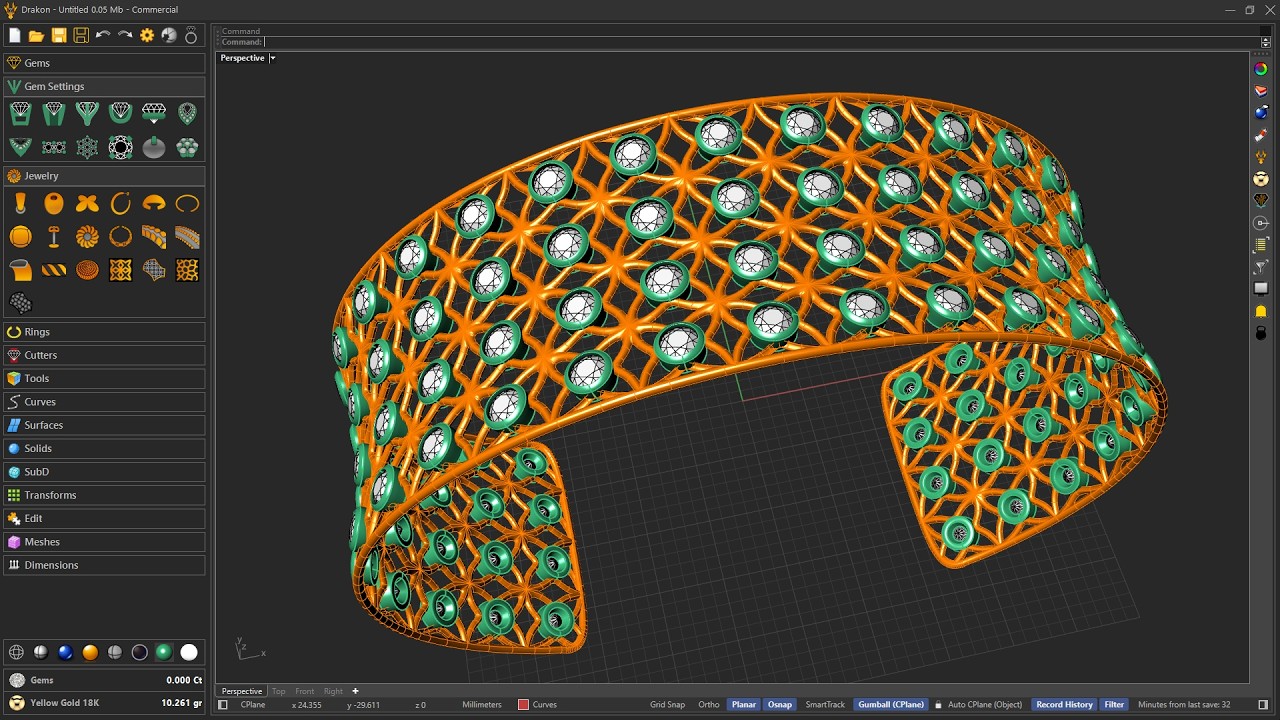The image size is (1280, 720).
Task: Click the outlined Save As disk icon
Action: tap(81, 36)
